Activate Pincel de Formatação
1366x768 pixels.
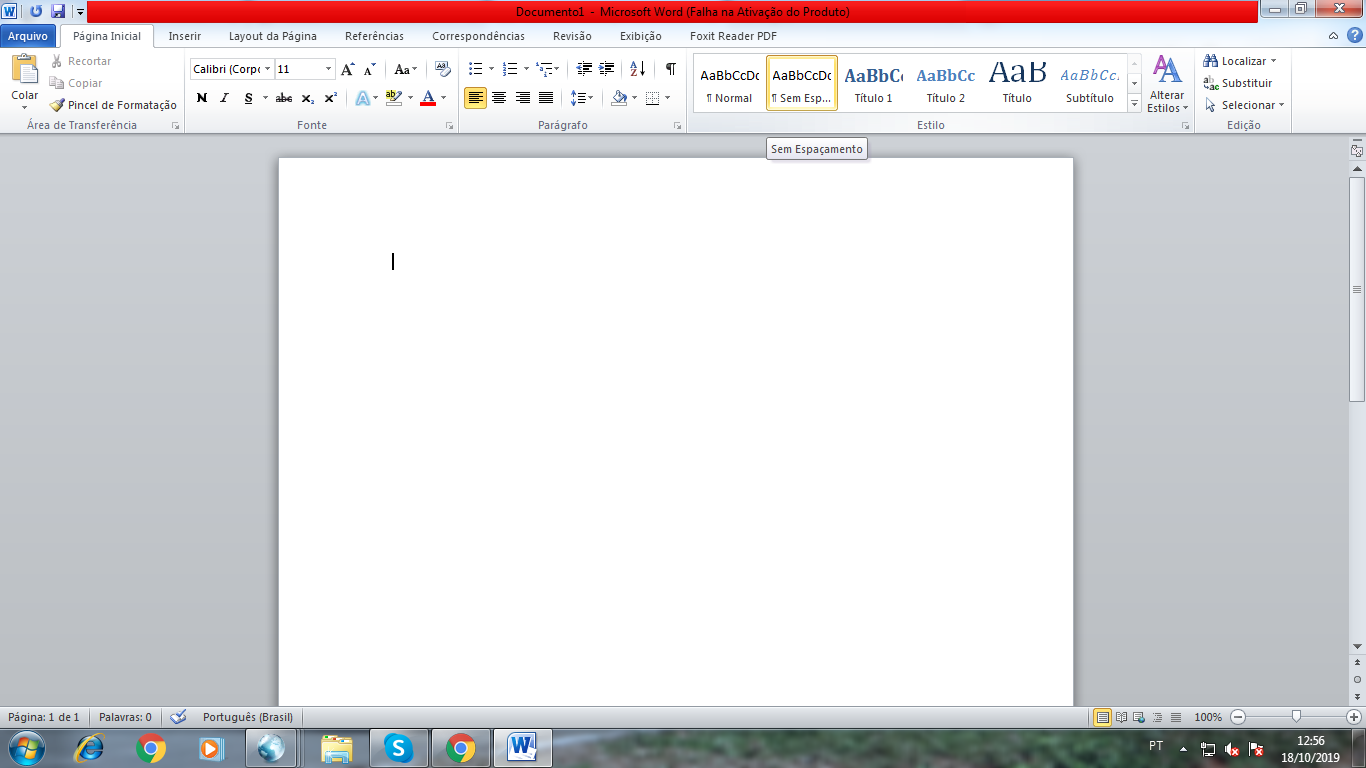point(114,105)
